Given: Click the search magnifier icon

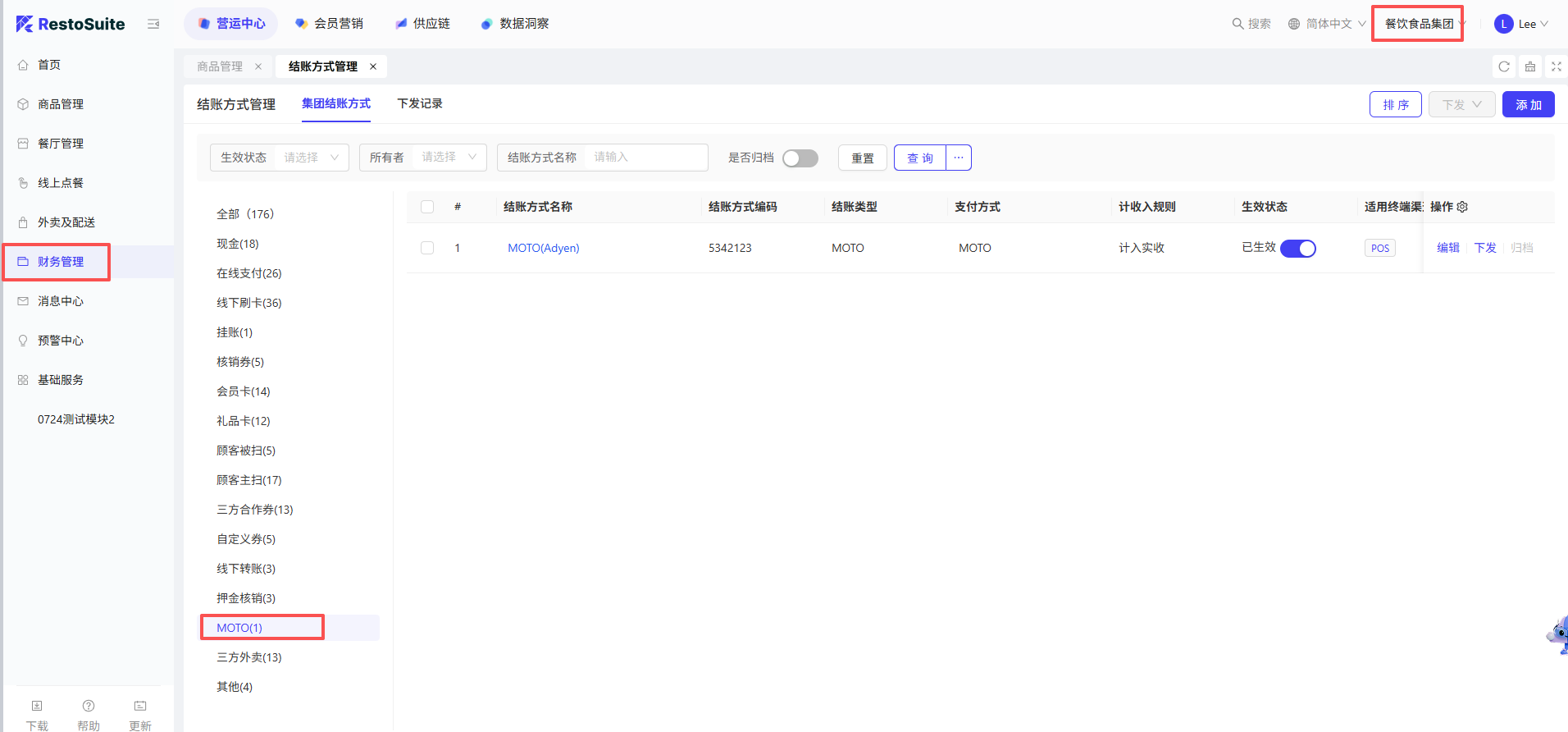Looking at the screenshot, I should pos(1238,24).
